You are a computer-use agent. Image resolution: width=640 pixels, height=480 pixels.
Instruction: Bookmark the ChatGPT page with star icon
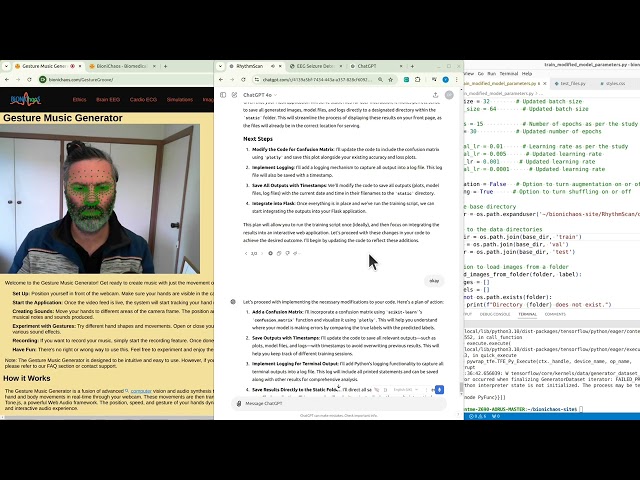pyautogui.click(x=391, y=80)
